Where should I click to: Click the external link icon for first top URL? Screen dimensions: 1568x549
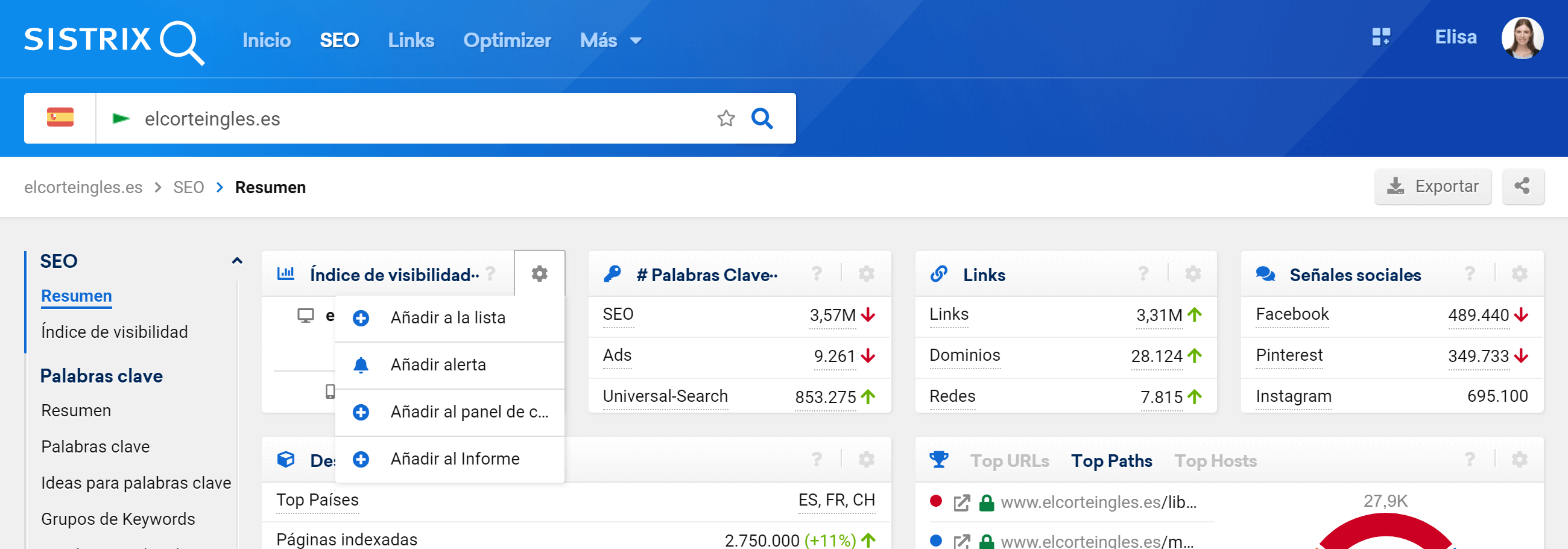961,503
